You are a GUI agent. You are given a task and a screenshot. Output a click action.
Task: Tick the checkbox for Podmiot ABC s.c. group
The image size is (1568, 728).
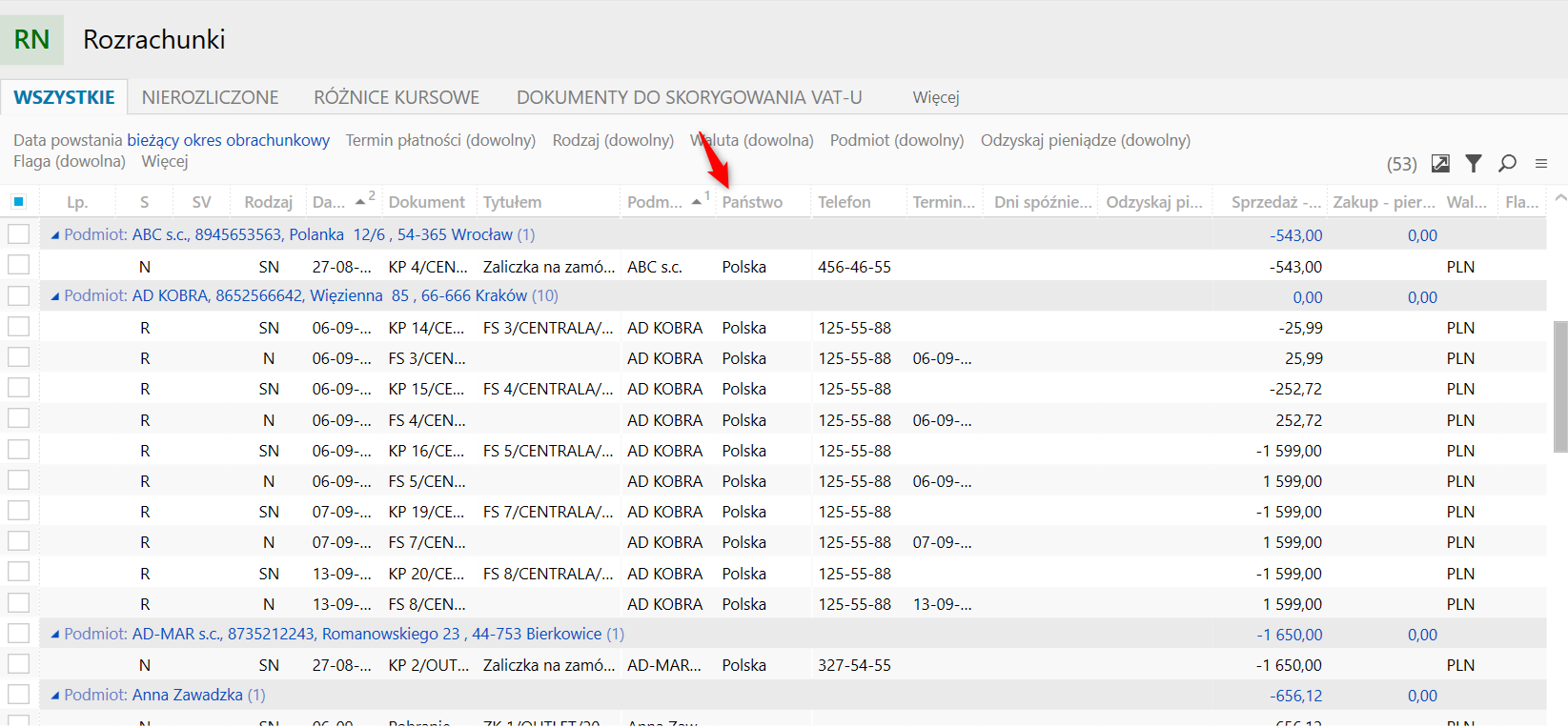tap(18, 234)
